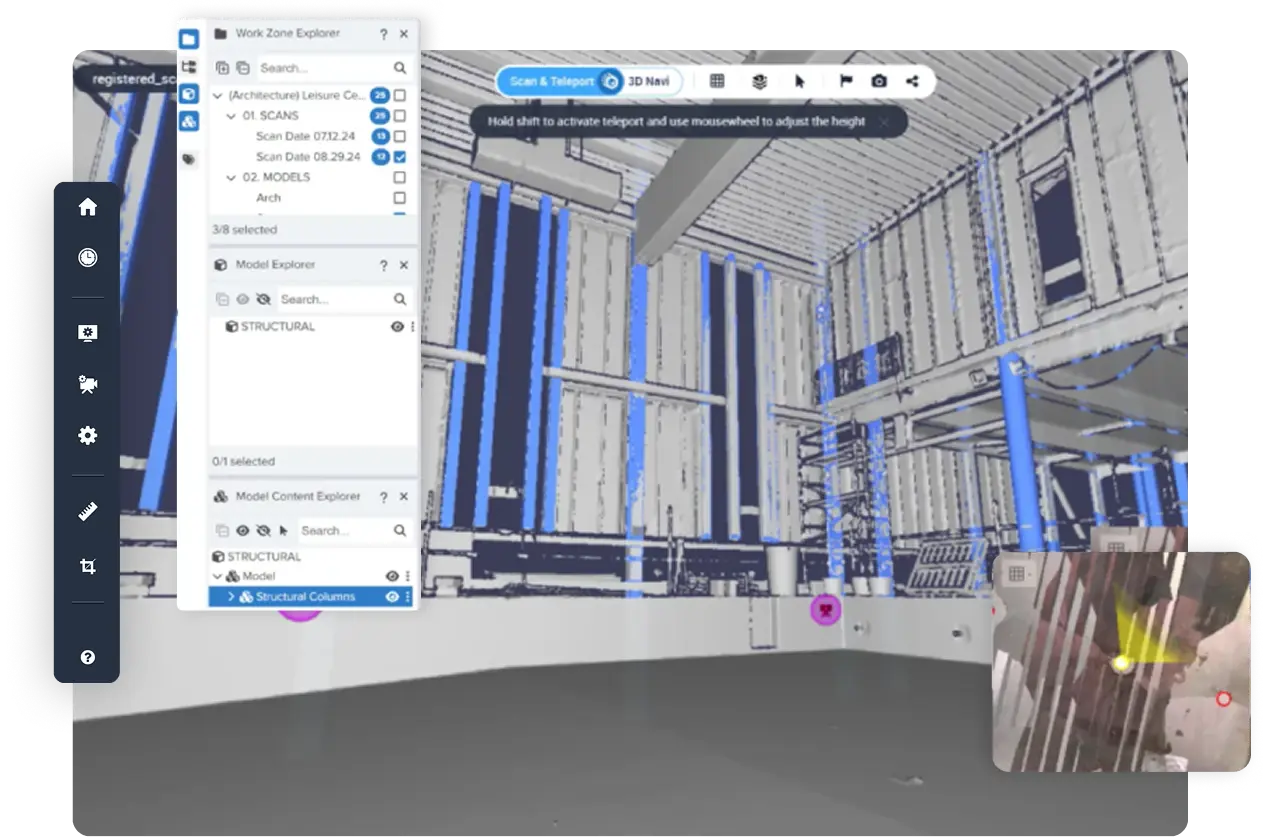The height and width of the screenshot is (837, 1263).
Task: Click the Home icon in left sidebar
Action: [88, 207]
